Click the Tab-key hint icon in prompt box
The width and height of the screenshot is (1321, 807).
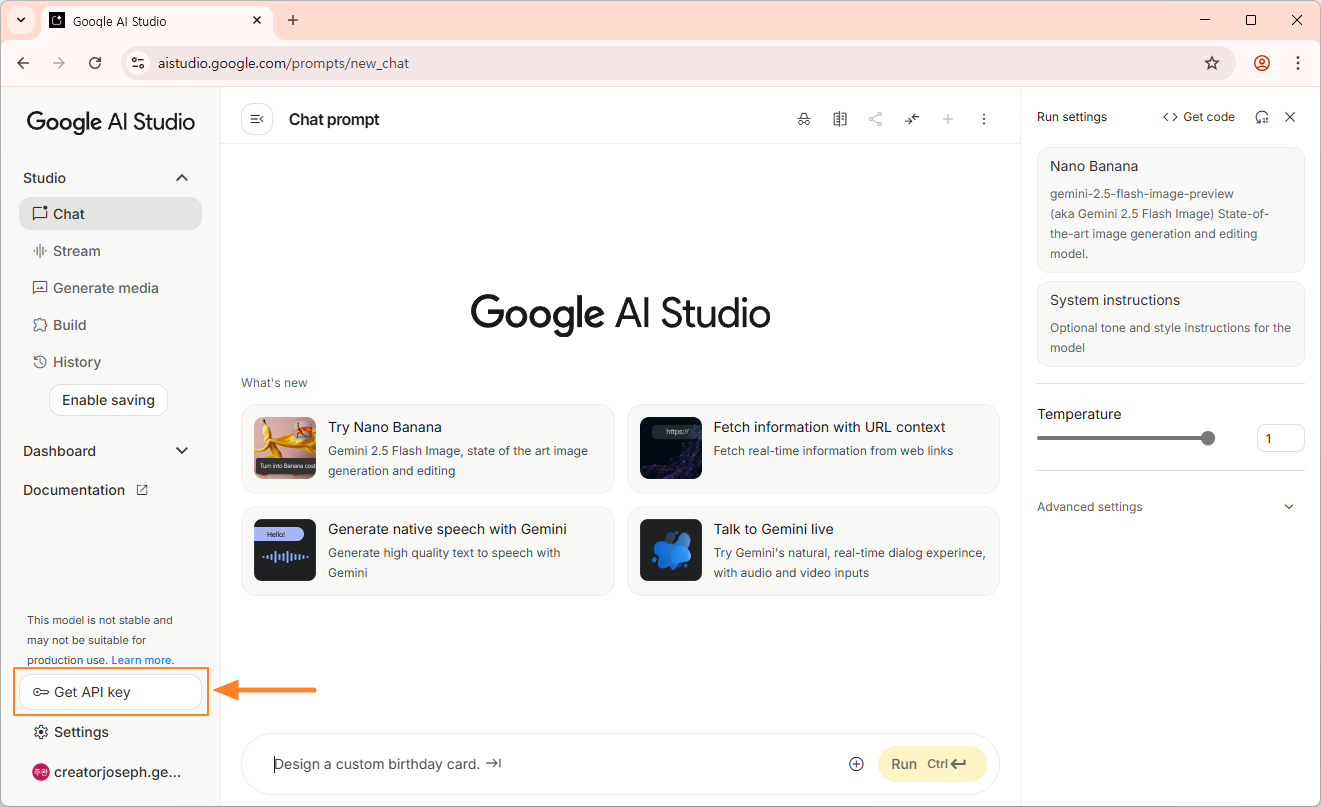coord(493,764)
